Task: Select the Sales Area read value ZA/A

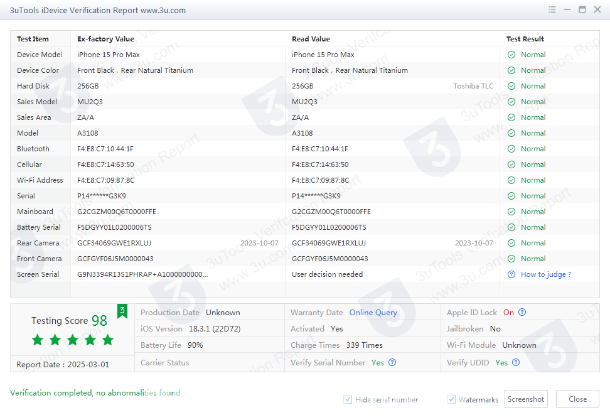Action: pos(300,117)
